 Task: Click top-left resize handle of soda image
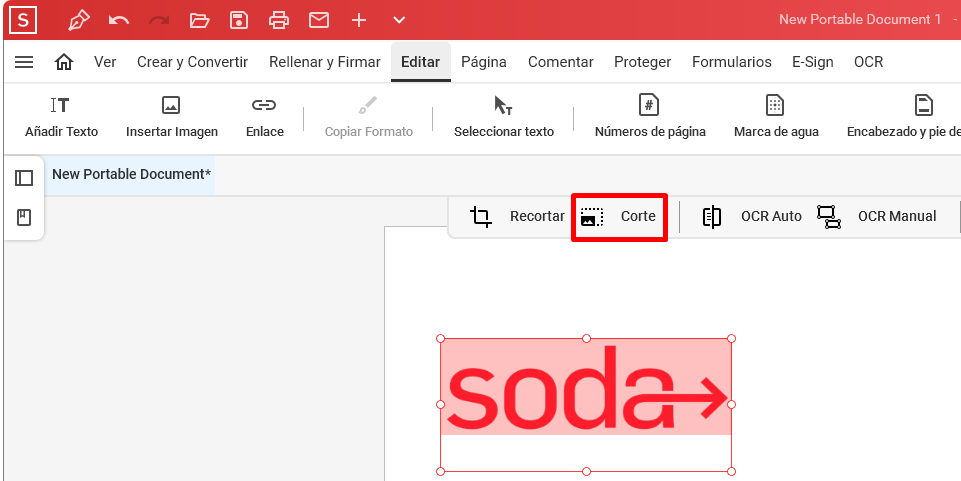pyautogui.click(x=440, y=339)
